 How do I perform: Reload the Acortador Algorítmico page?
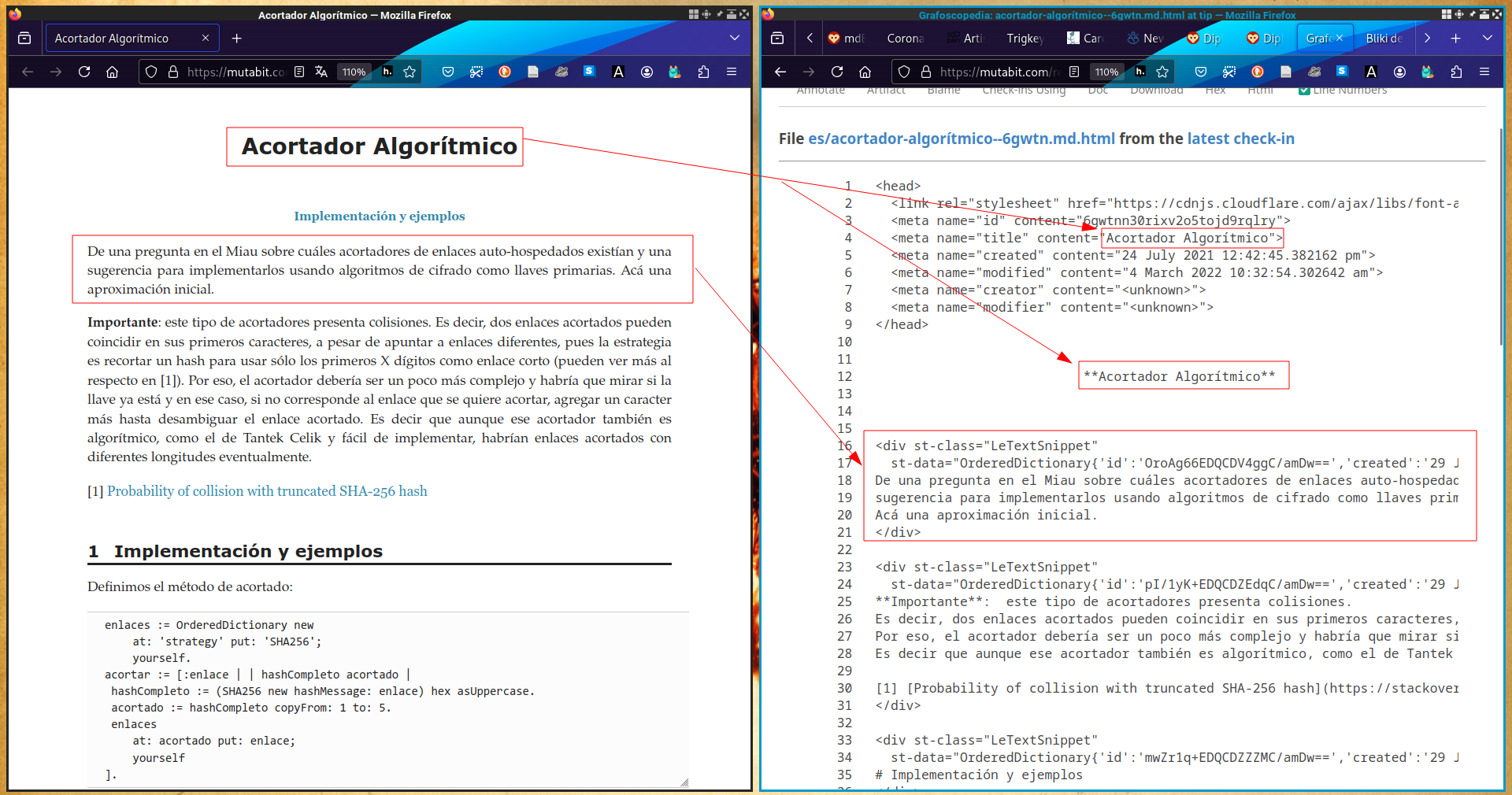pyautogui.click(x=84, y=72)
